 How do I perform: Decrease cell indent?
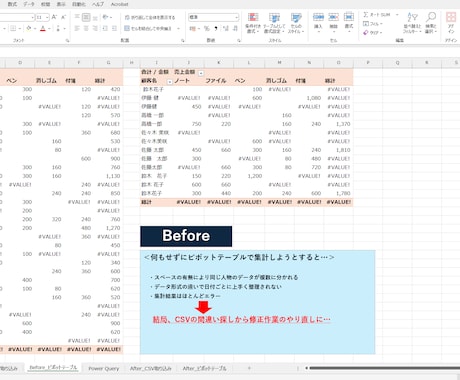(x=105, y=29)
